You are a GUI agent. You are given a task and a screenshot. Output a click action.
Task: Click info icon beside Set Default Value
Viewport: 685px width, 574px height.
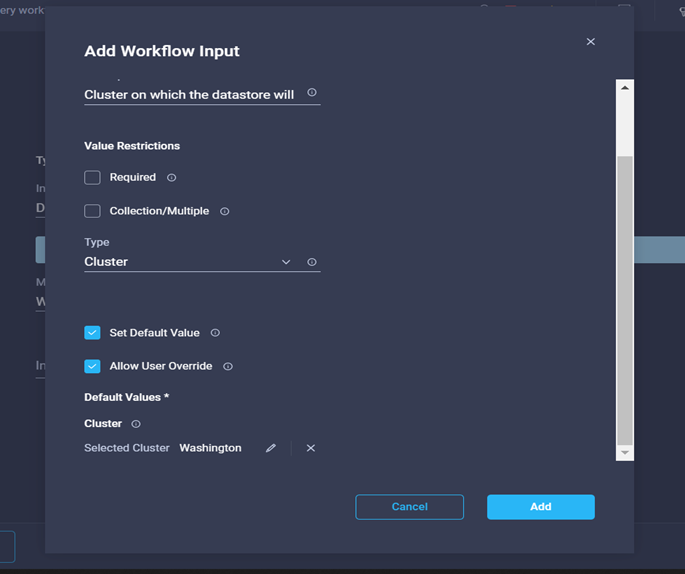pyautogui.click(x=215, y=333)
